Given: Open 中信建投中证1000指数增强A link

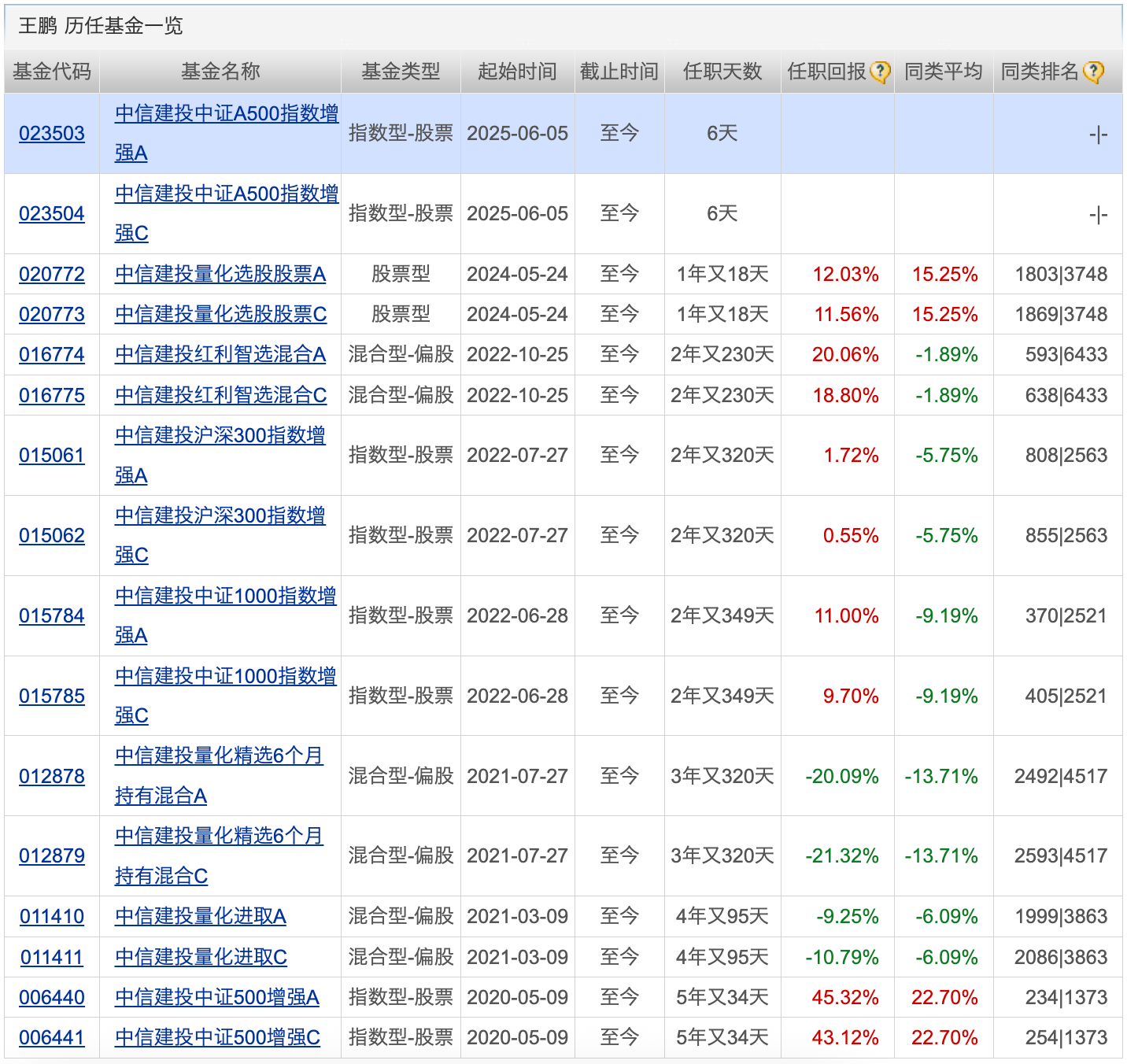Looking at the screenshot, I should click(225, 597).
